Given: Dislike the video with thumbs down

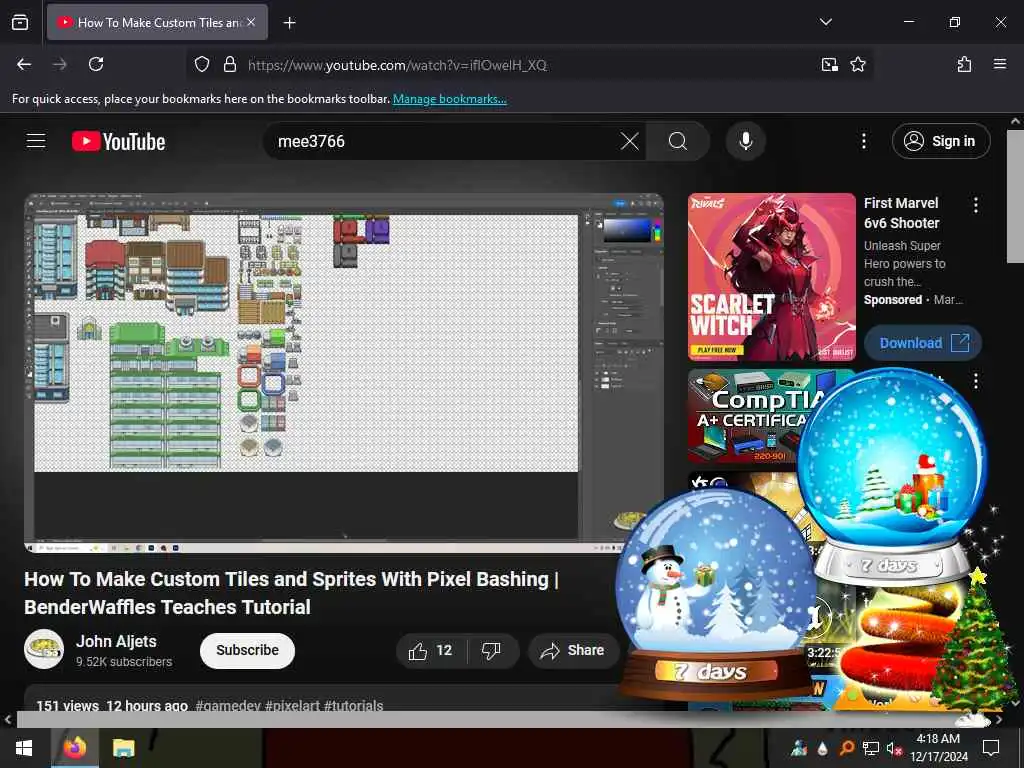Looking at the screenshot, I should coord(491,650).
